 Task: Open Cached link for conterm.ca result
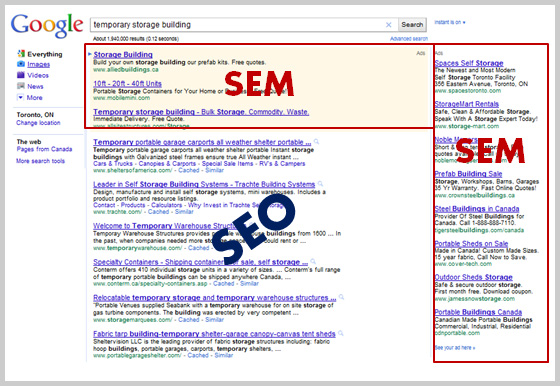[224, 284]
